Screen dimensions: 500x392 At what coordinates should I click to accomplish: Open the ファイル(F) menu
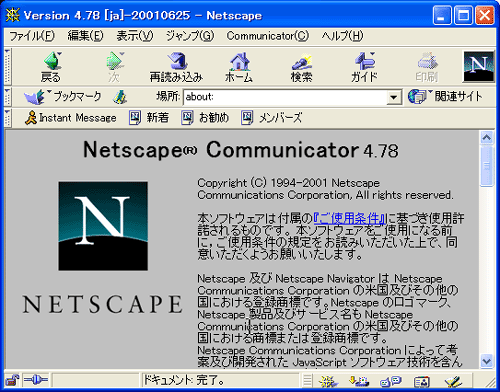32,36
